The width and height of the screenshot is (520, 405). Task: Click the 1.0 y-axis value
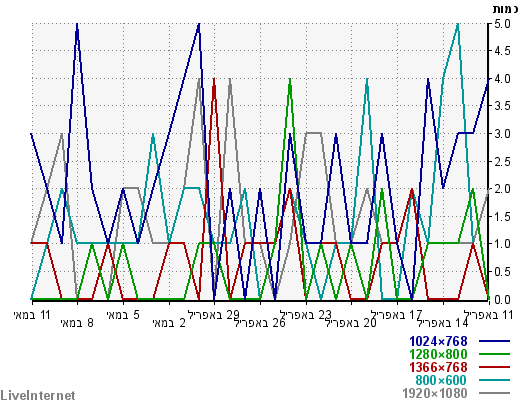502,244
